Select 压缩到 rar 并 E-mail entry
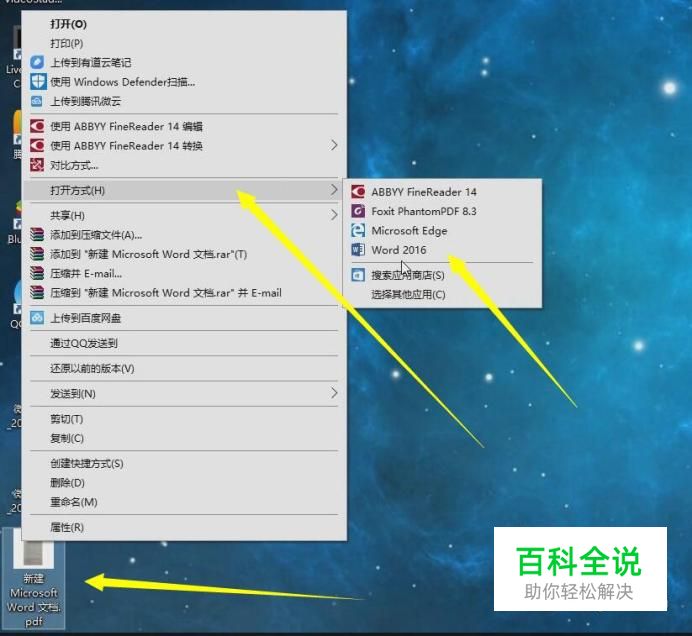This screenshot has width=692, height=636. 184,293
